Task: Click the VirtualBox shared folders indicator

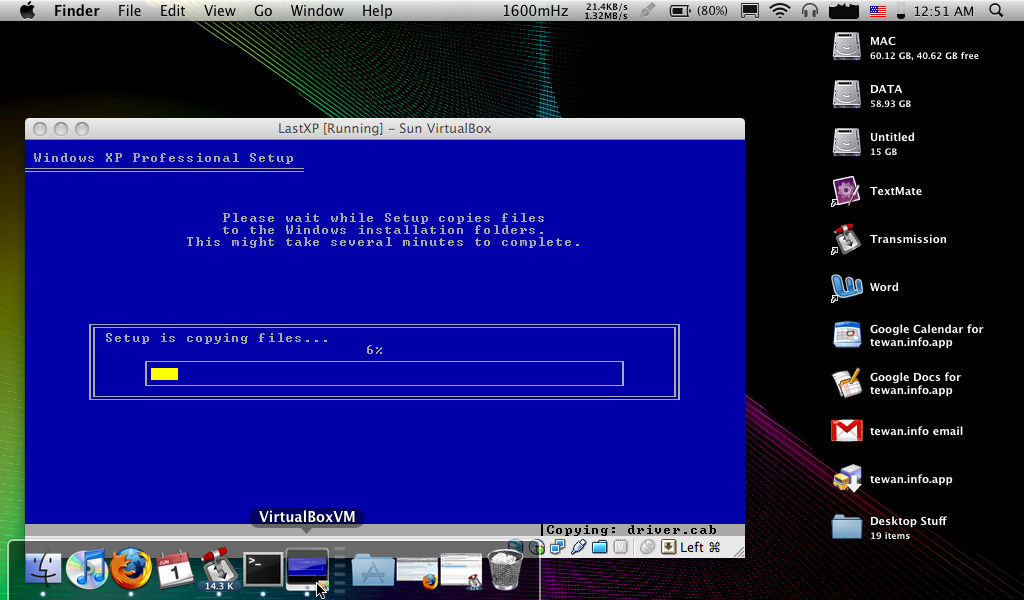Action: coord(600,547)
